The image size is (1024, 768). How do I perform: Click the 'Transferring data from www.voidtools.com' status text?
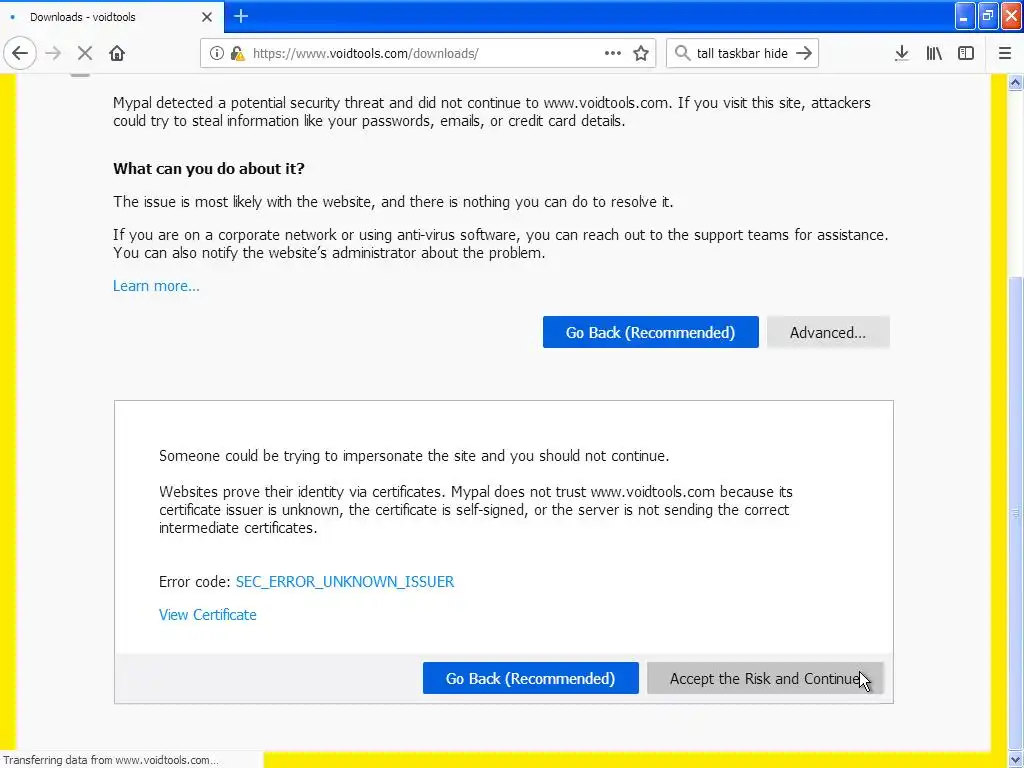click(x=111, y=760)
